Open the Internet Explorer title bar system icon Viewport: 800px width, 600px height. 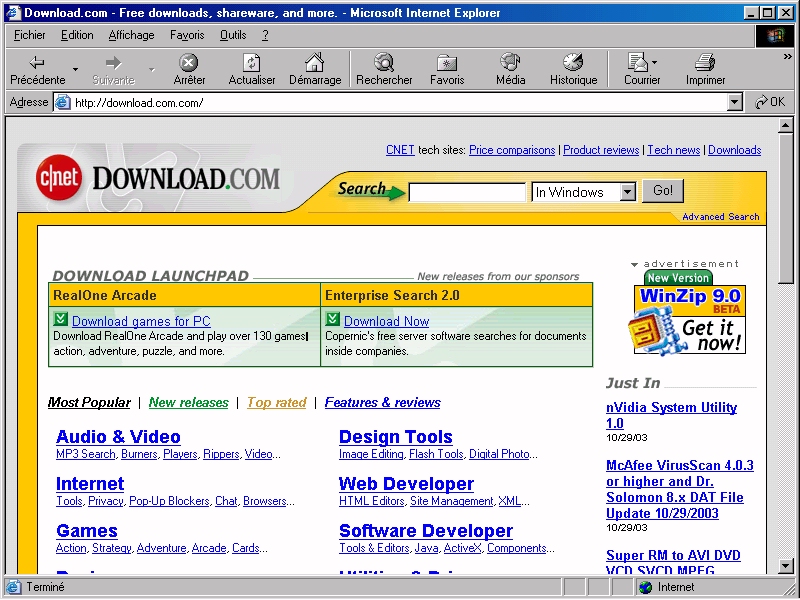(13, 12)
